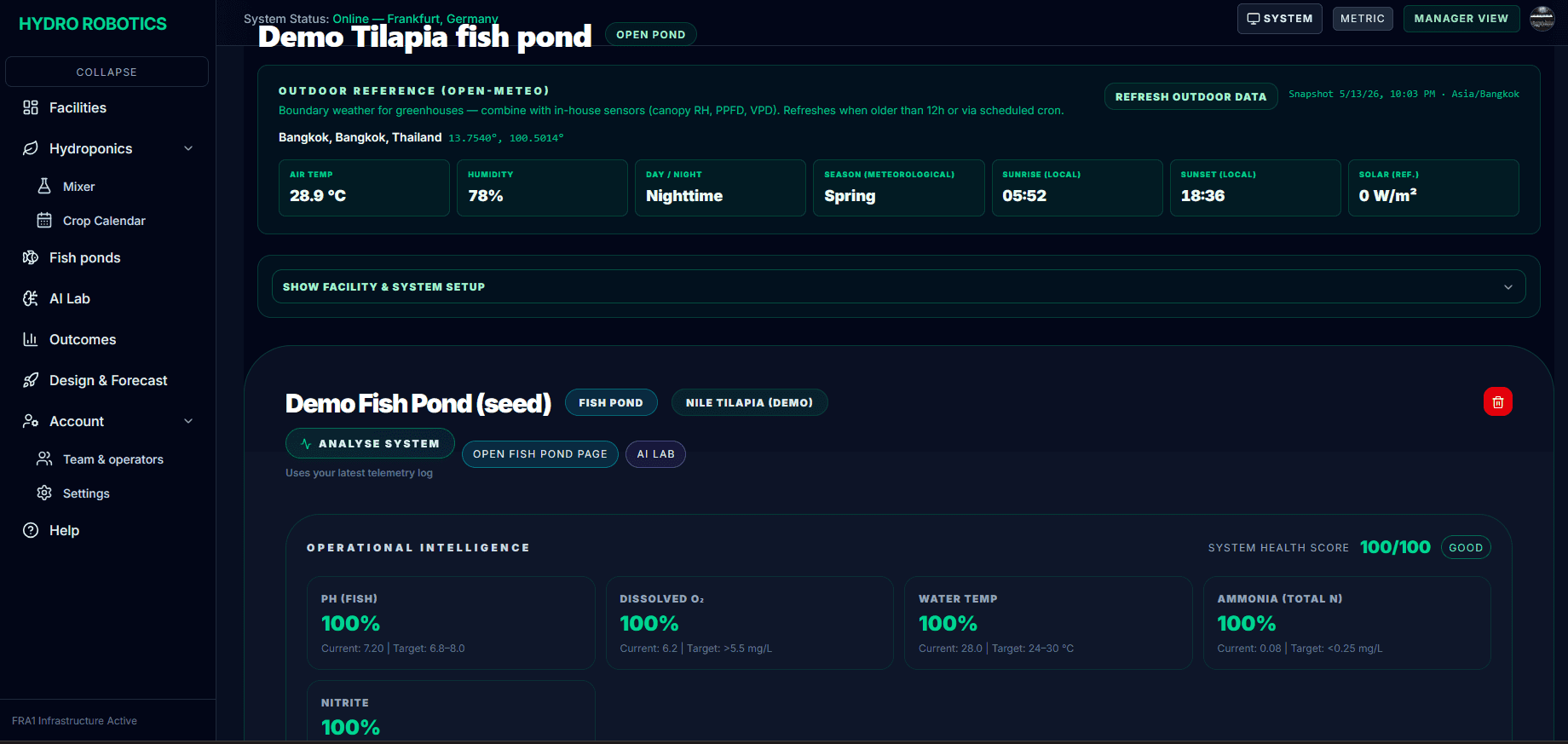Expand Show Facility & System Setup
This screenshot has height=744, width=1568.
(x=899, y=287)
